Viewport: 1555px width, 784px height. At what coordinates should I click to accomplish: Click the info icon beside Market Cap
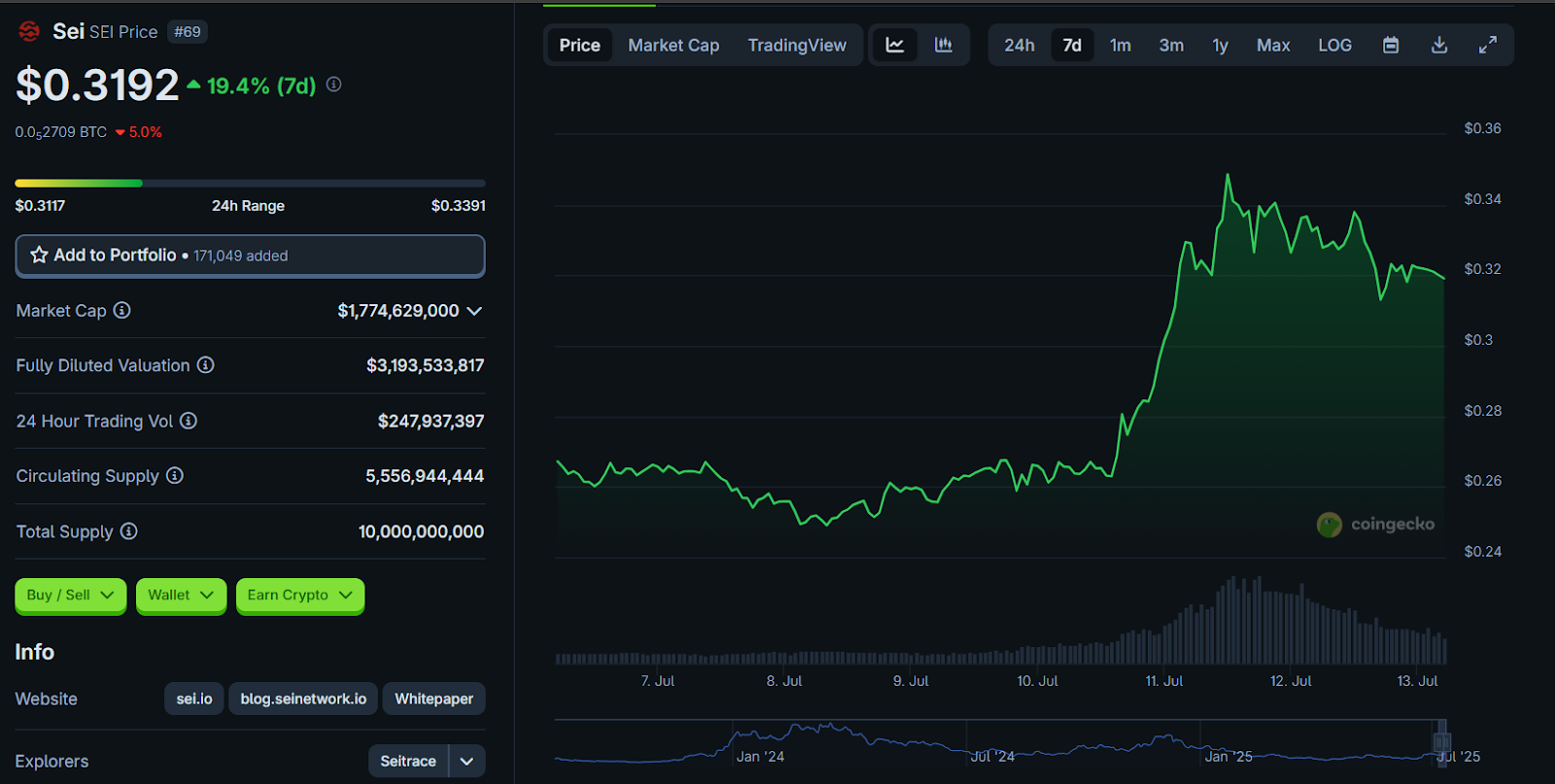(x=121, y=310)
